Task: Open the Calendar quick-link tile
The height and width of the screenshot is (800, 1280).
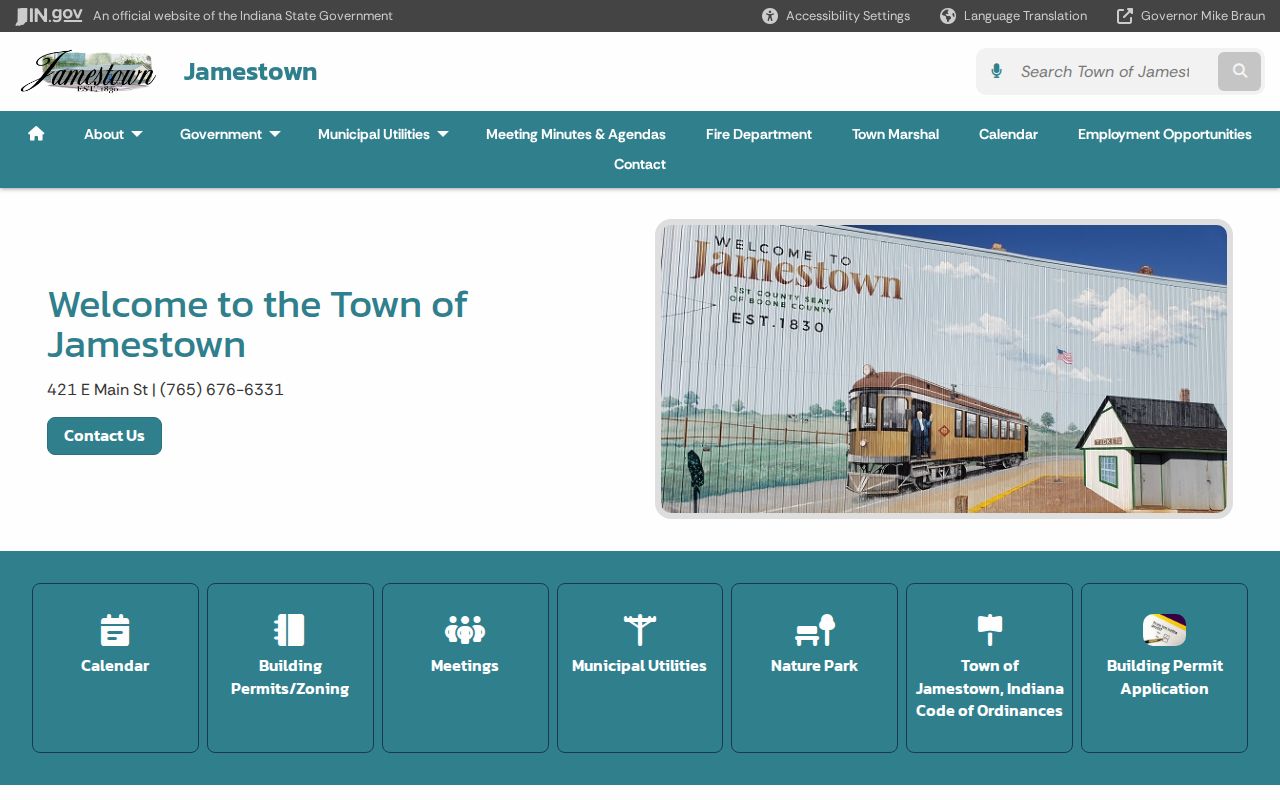Action: pos(115,668)
